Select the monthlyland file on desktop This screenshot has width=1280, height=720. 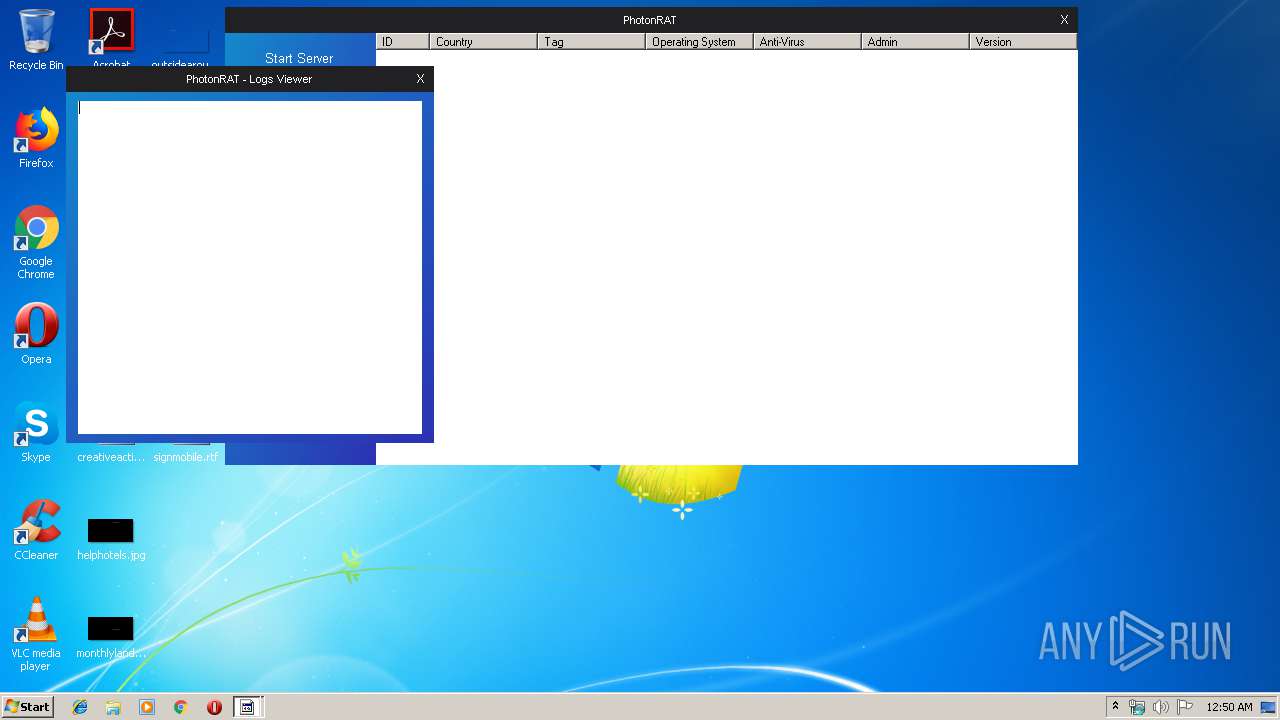coord(111,637)
